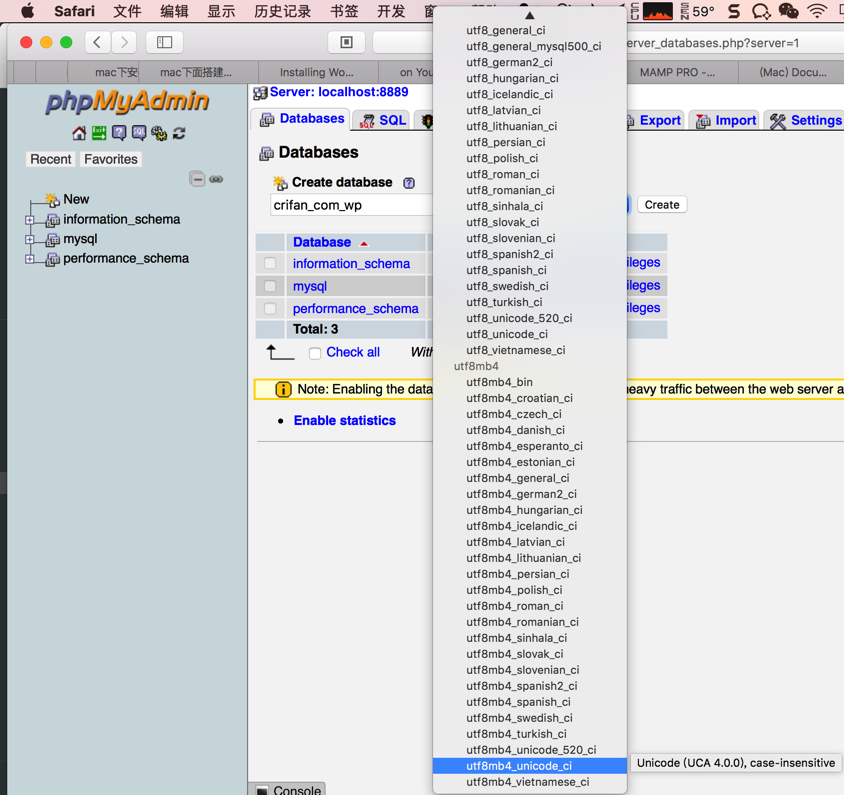844x795 pixels.
Task: Open the Export tab
Action: (x=656, y=121)
